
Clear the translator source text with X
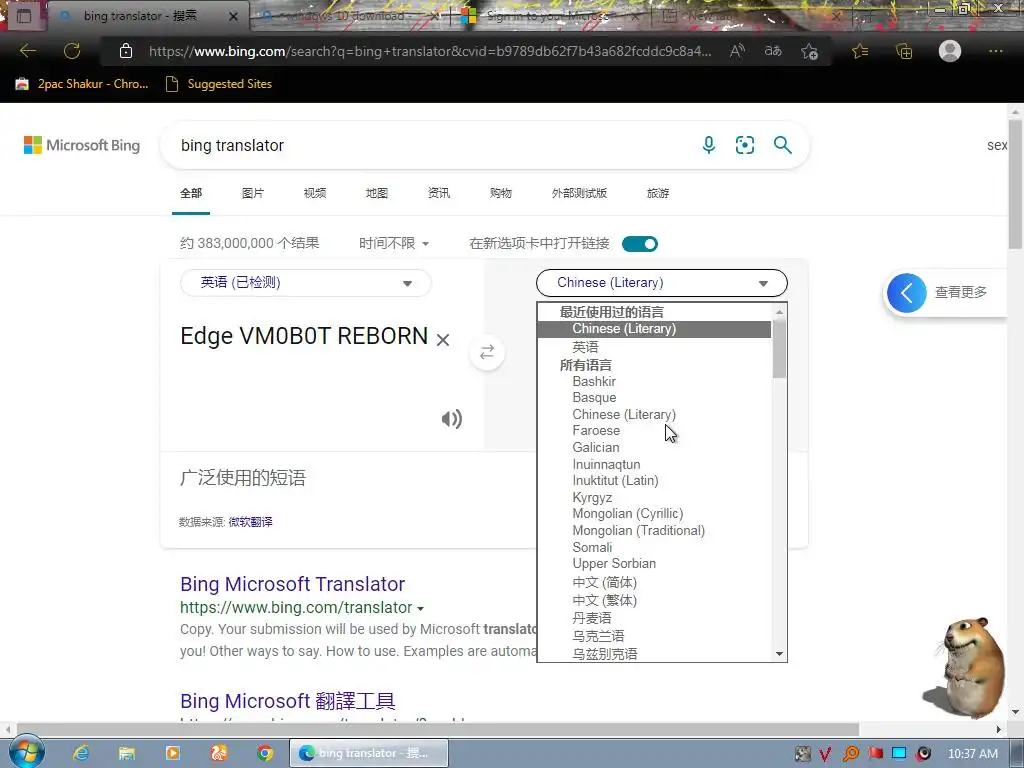tap(443, 340)
